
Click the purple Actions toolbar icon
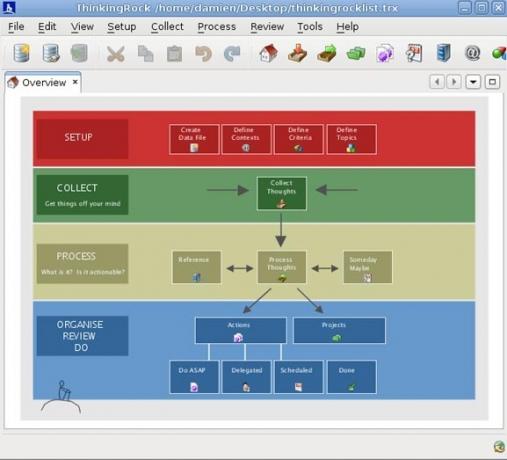click(x=385, y=53)
